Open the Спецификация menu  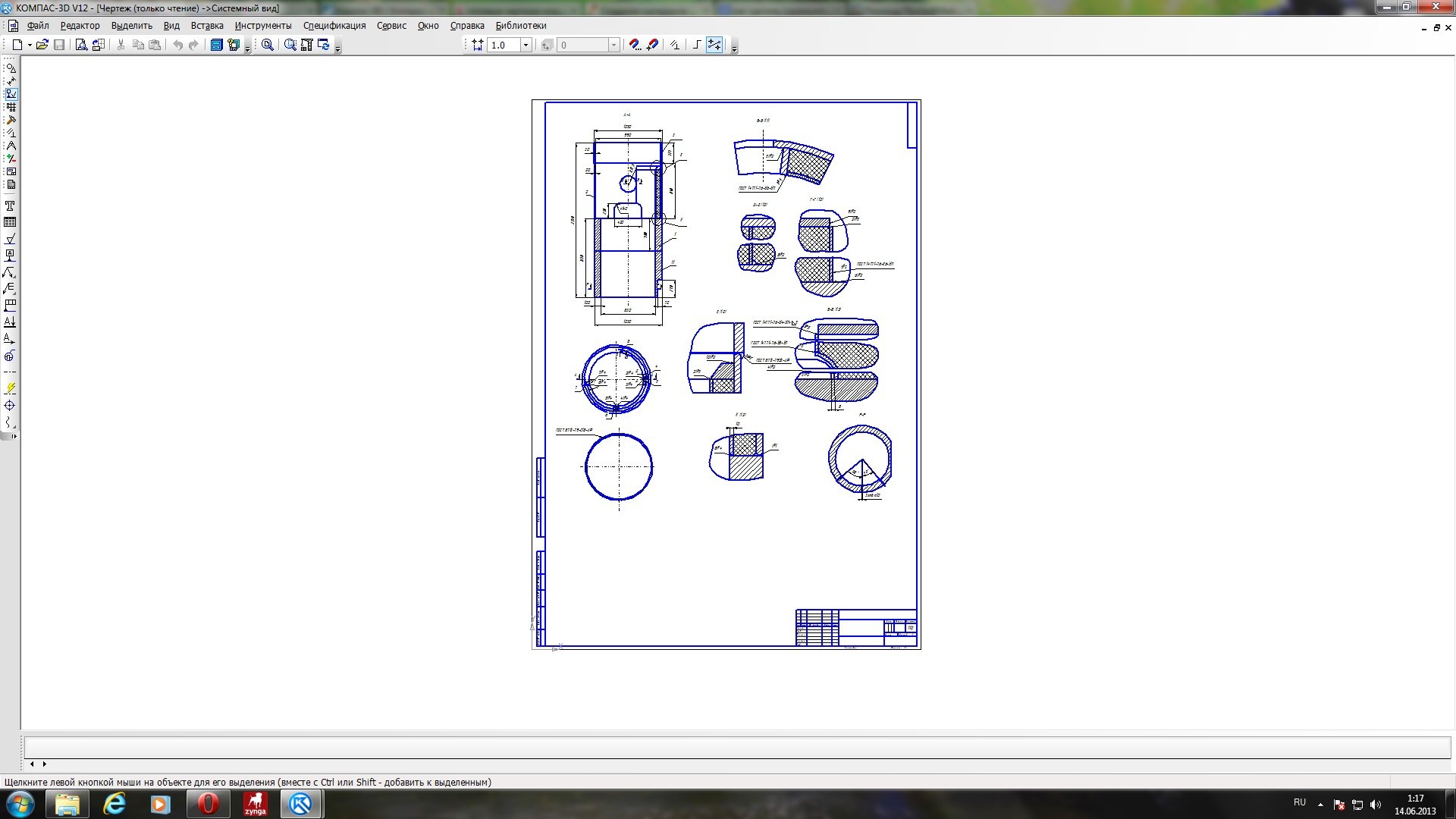tap(334, 26)
